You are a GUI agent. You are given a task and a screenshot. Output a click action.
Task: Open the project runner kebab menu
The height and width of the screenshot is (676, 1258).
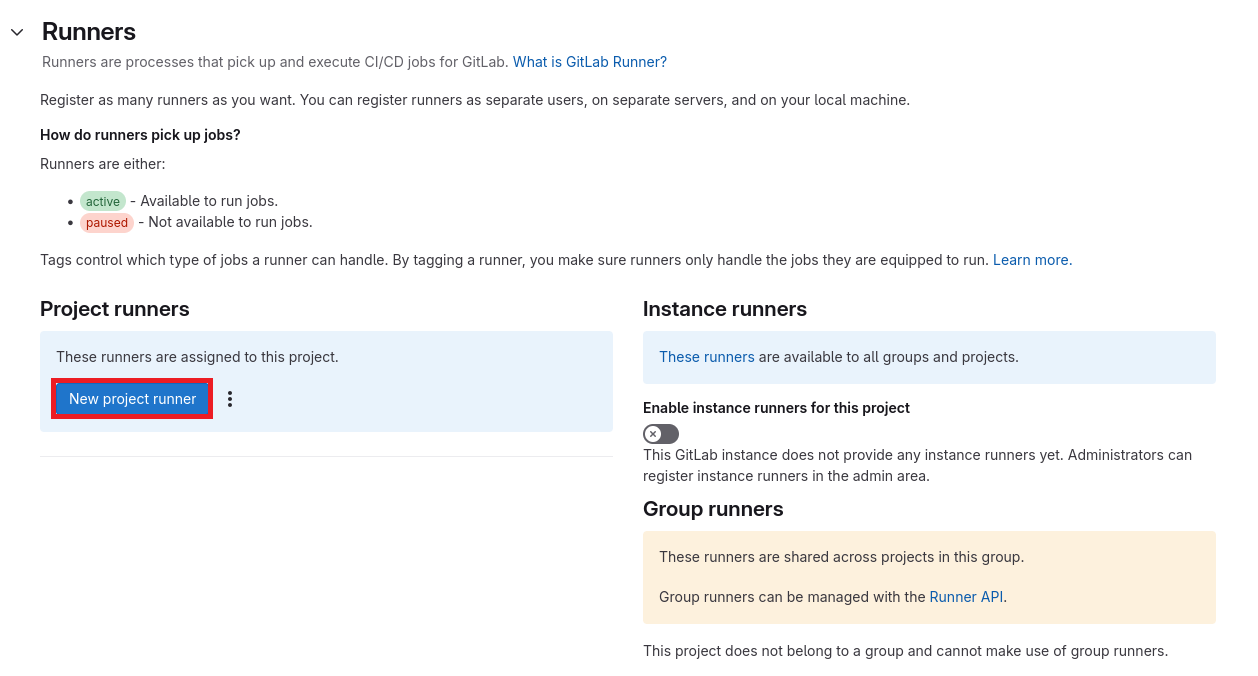tap(230, 399)
